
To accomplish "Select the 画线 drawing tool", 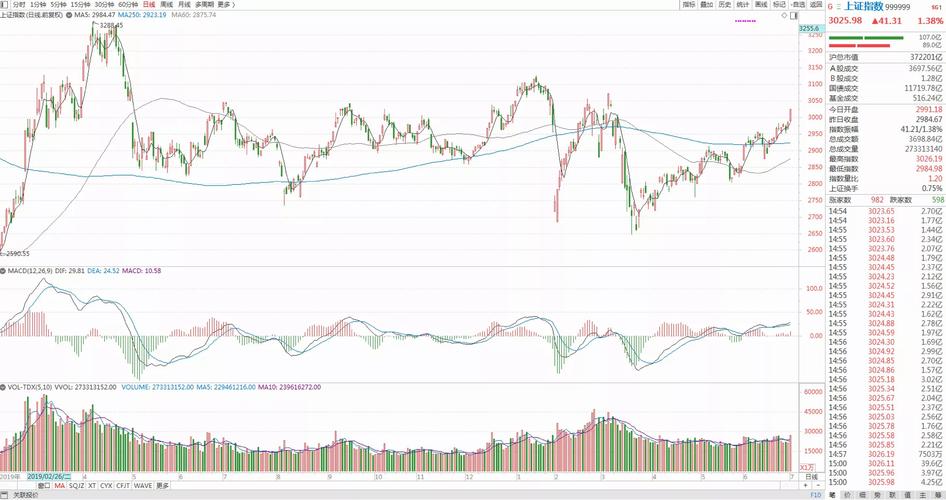I will click(761, 5).
